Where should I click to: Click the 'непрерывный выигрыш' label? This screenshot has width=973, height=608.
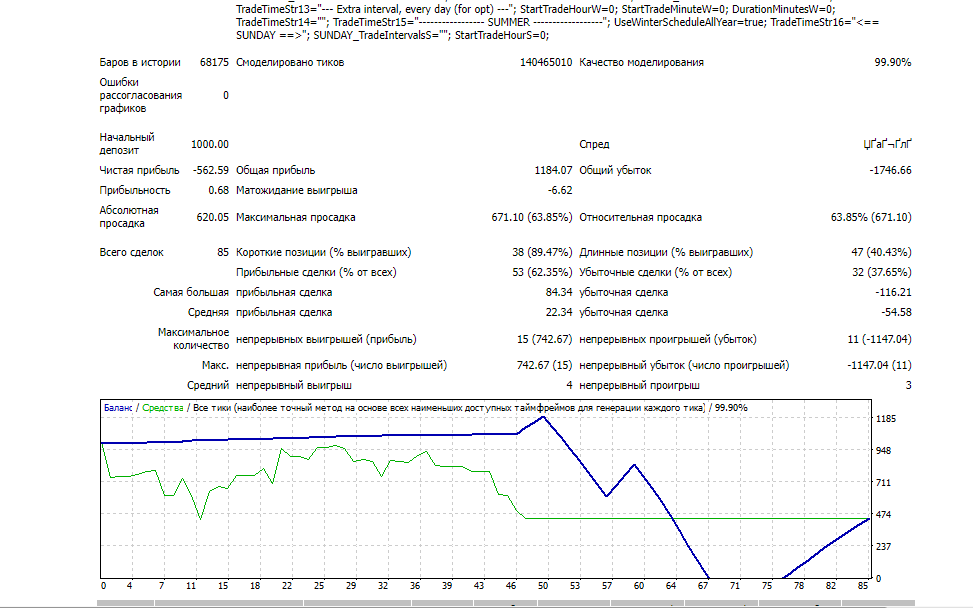[294, 385]
